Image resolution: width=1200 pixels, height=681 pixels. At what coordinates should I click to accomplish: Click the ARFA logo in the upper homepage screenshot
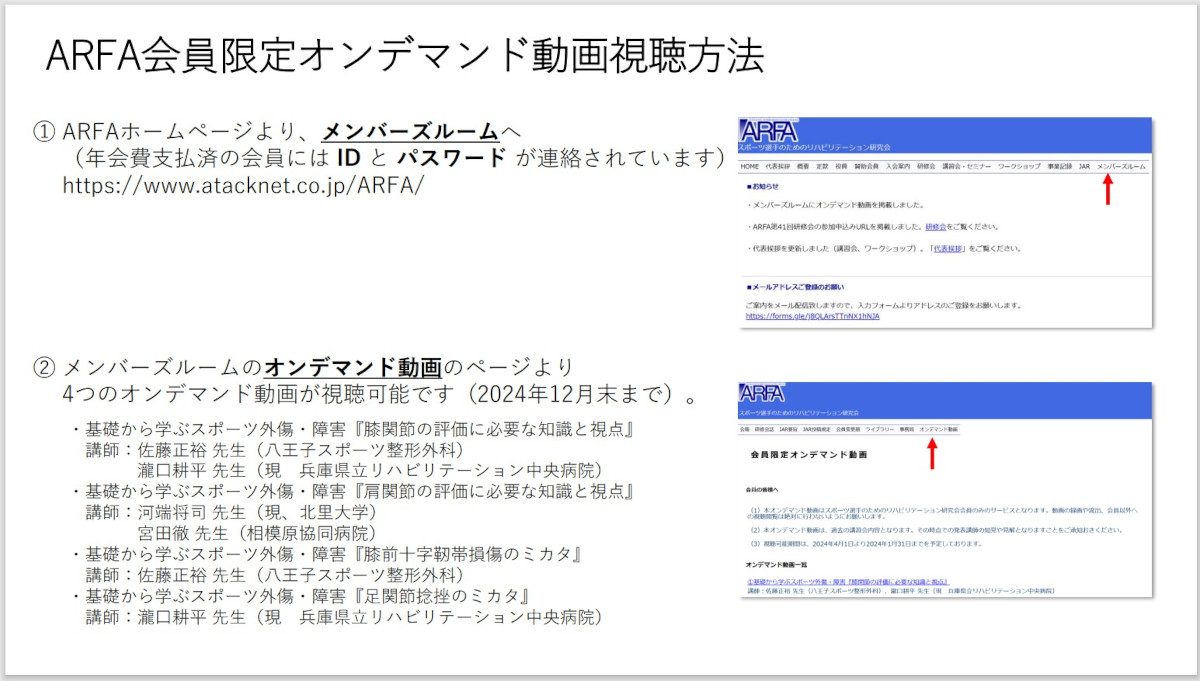click(x=770, y=132)
